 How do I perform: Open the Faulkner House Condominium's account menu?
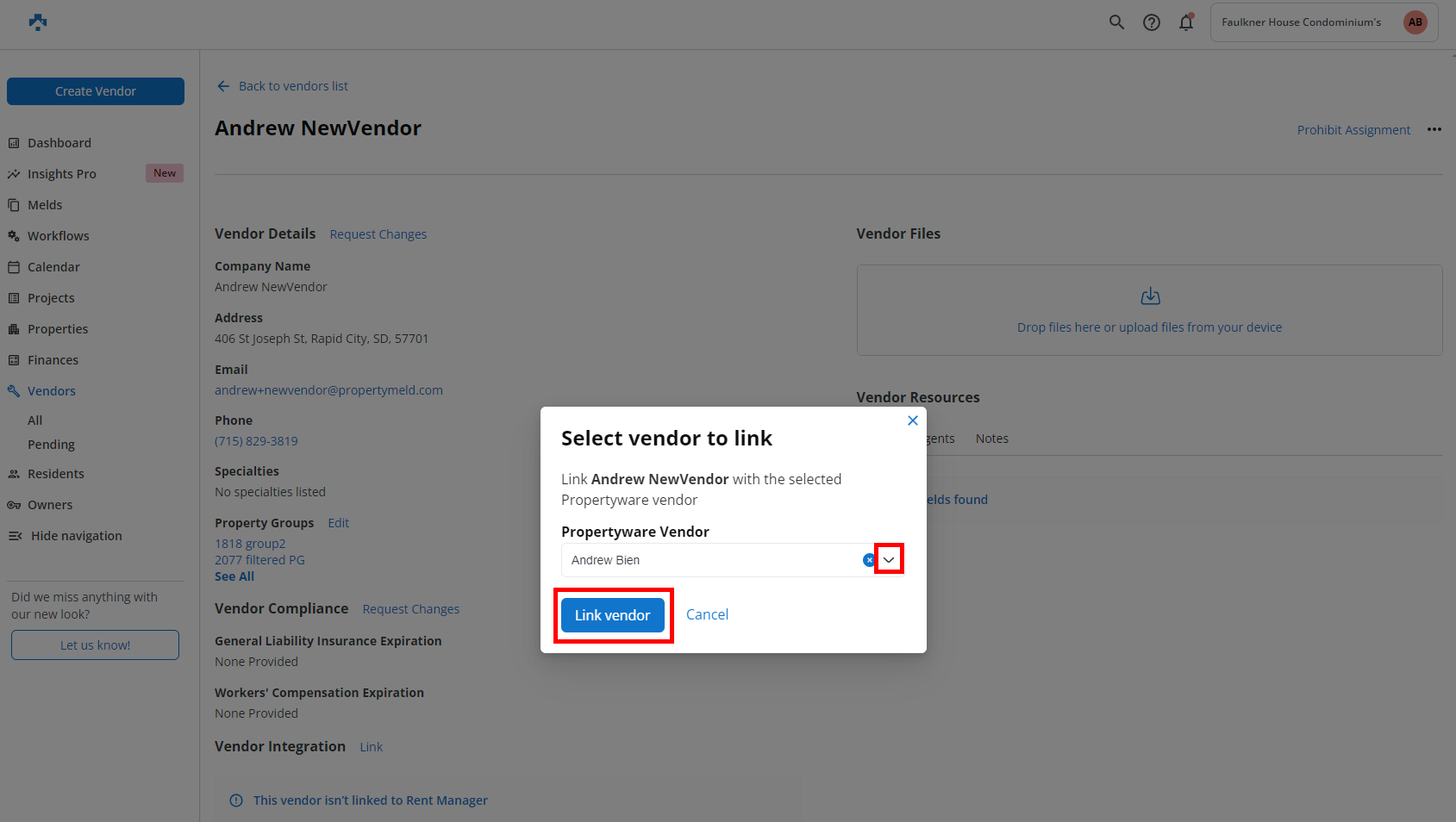[1301, 22]
